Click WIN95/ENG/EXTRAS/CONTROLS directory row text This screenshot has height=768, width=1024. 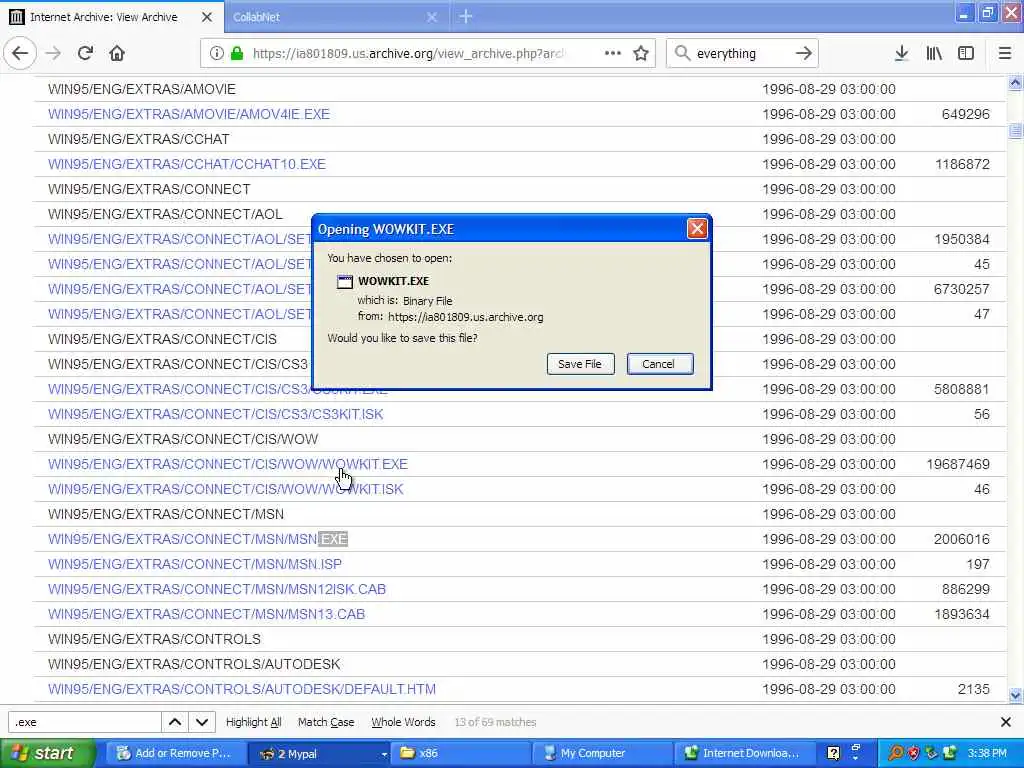154,639
